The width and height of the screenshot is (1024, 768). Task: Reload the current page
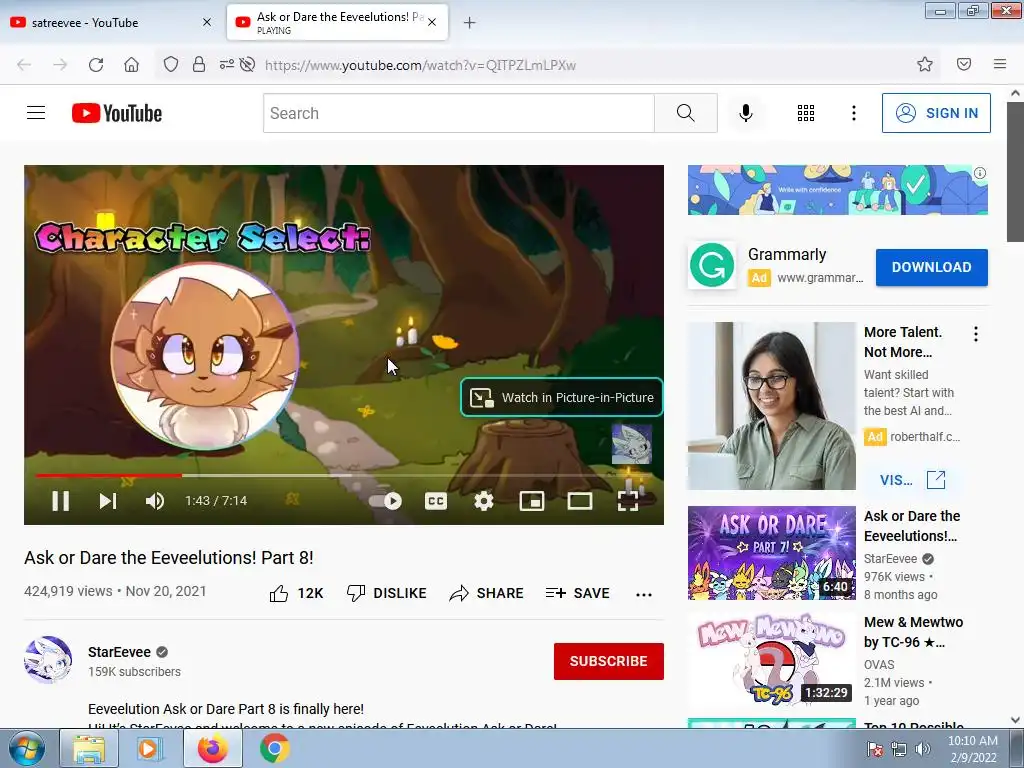coord(96,65)
